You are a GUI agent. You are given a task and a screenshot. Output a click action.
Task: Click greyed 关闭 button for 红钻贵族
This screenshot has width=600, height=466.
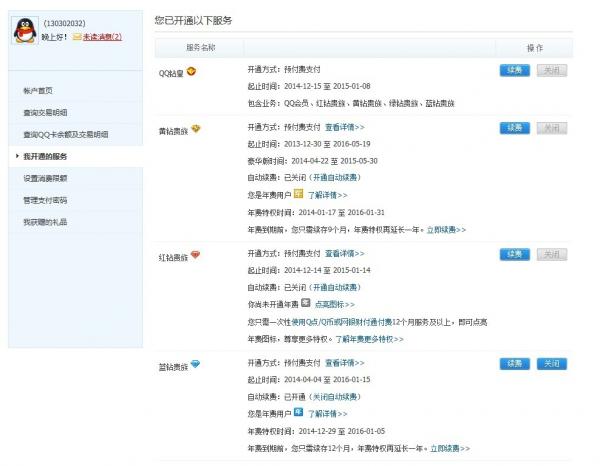(x=552, y=254)
